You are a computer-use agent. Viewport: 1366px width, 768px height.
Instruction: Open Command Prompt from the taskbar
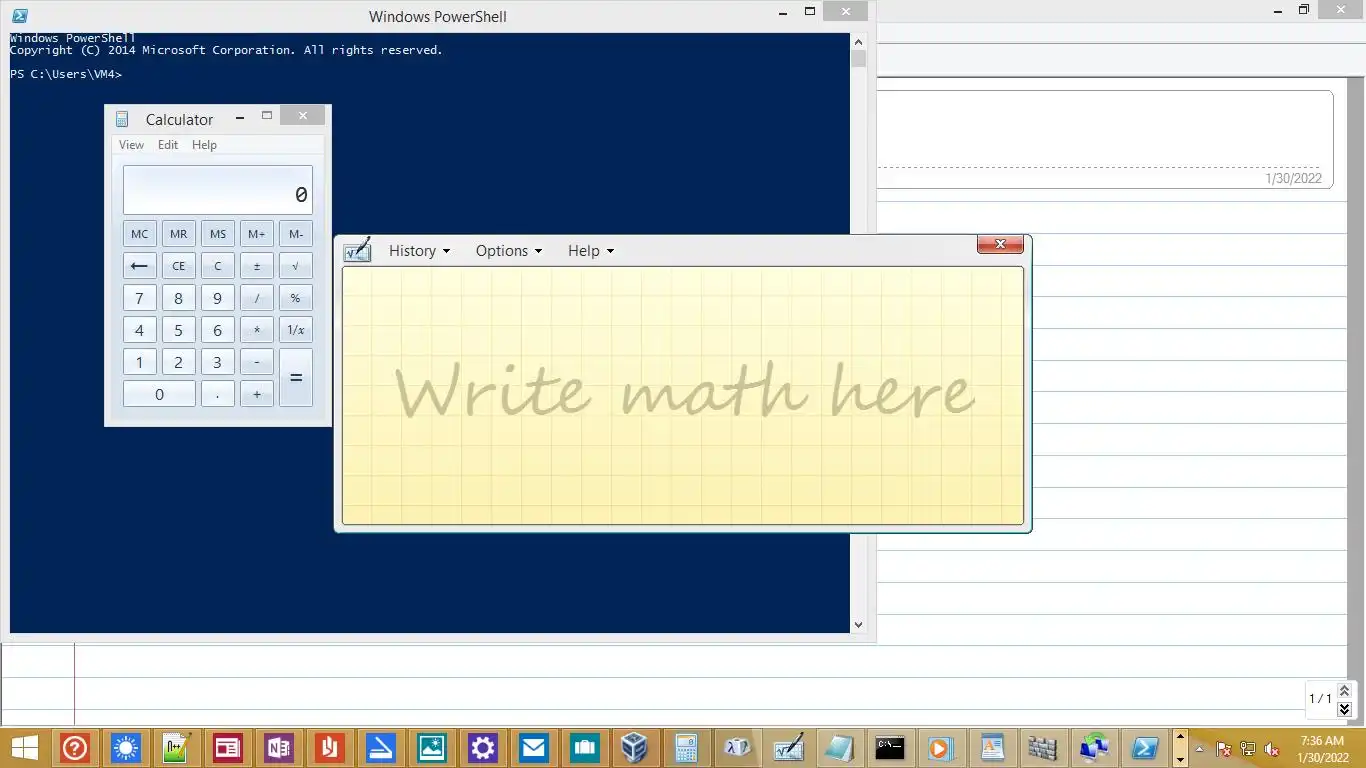pyautogui.click(x=890, y=748)
